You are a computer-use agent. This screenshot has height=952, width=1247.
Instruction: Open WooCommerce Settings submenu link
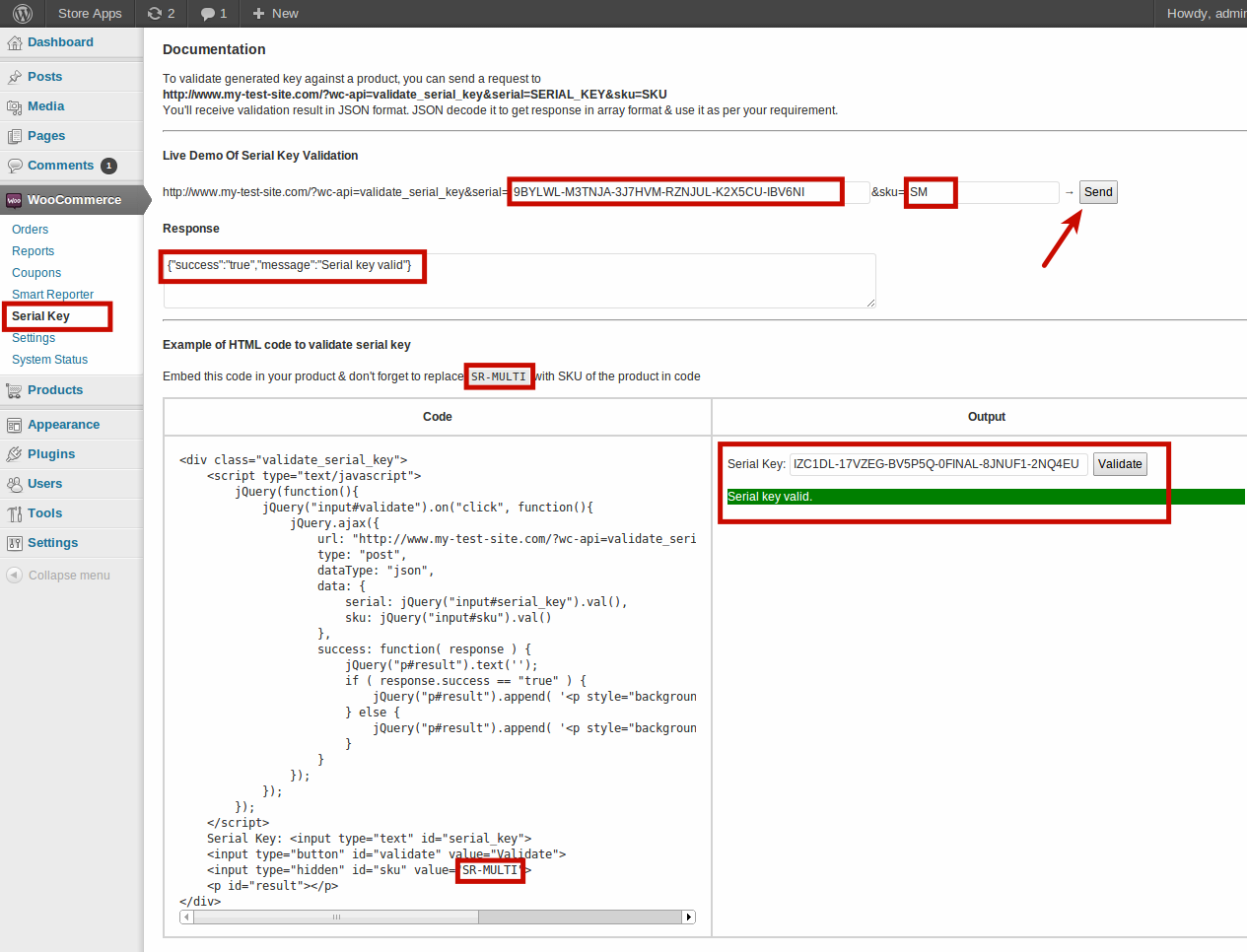[34, 338]
